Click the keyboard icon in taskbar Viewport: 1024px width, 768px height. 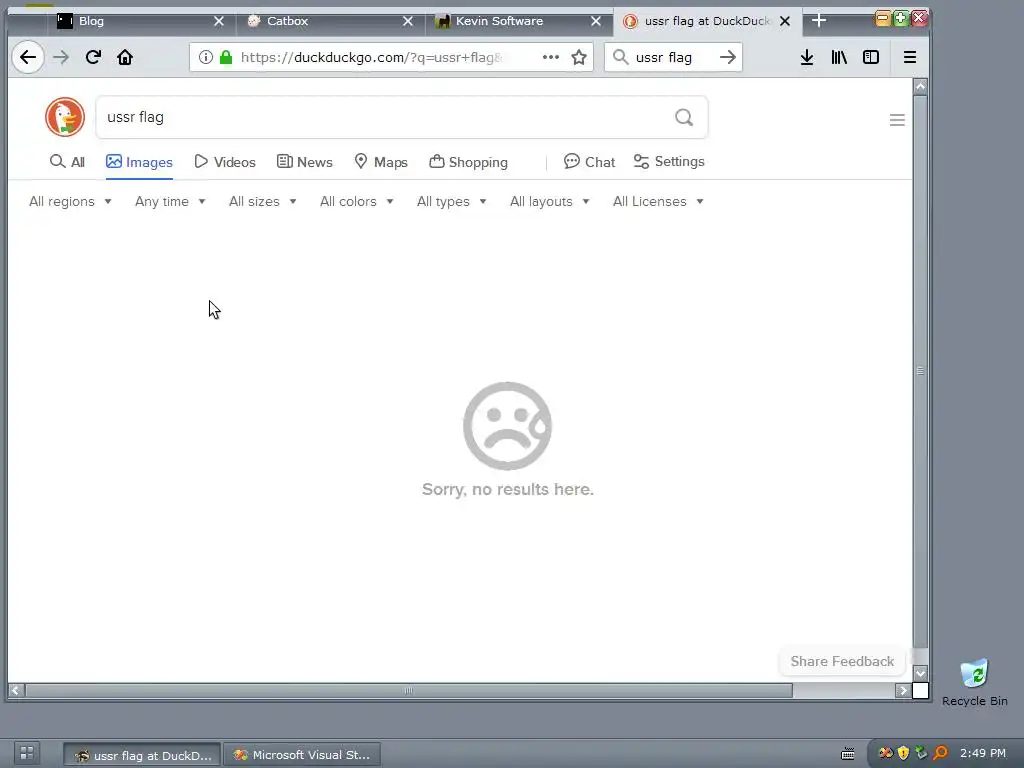click(x=848, y=754)
